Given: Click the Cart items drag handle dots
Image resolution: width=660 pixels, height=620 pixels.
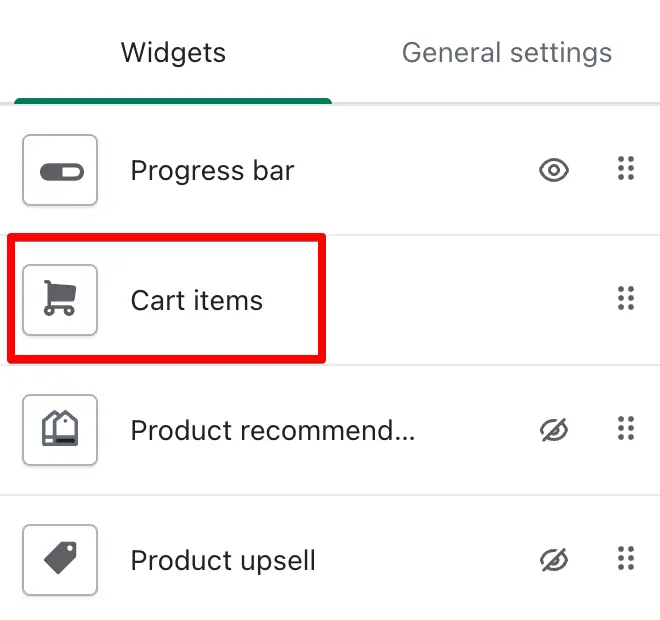Looking at the screenshot, I should [x=626, y=298].
